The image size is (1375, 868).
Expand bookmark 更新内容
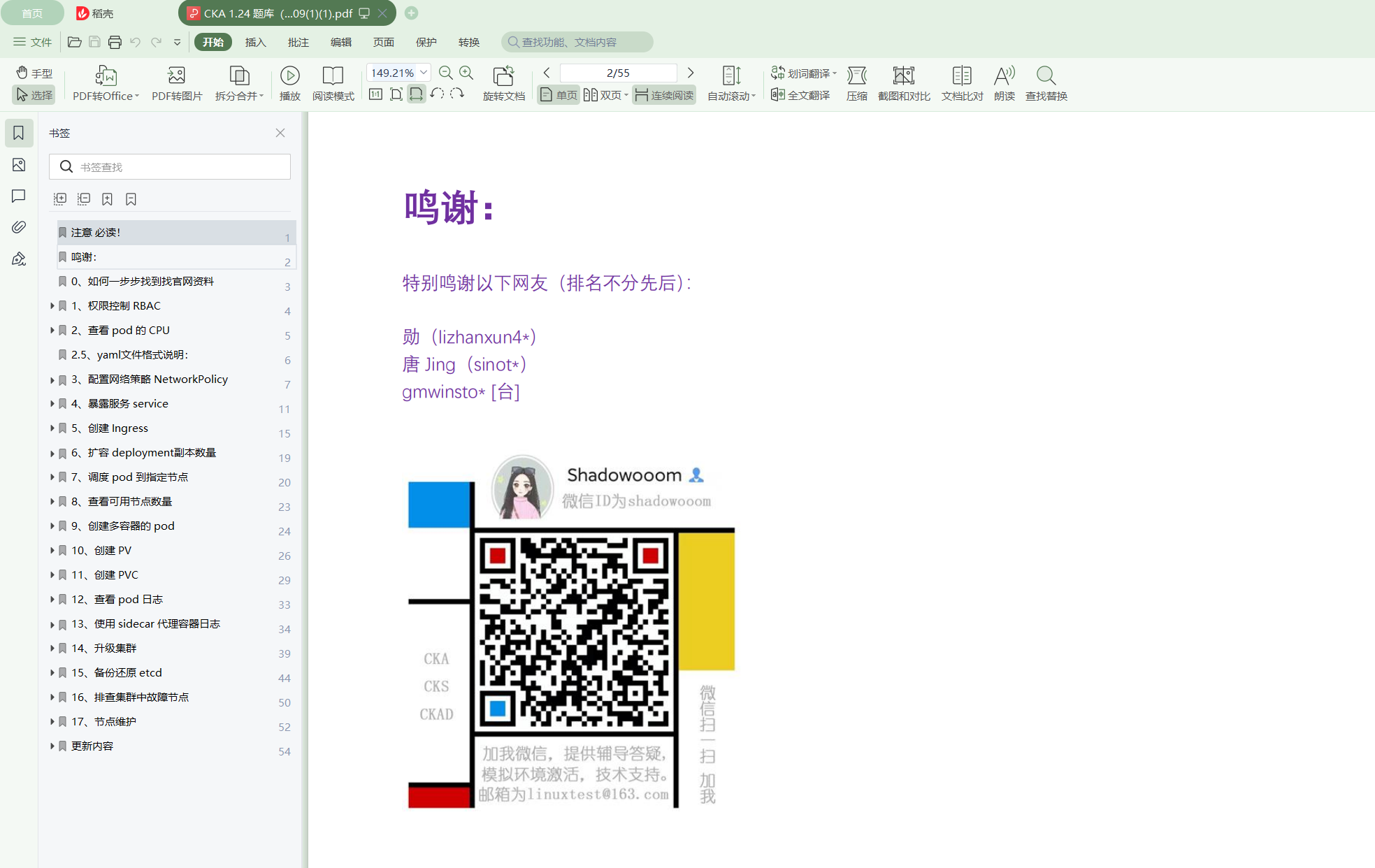click(x=52, y=746)
